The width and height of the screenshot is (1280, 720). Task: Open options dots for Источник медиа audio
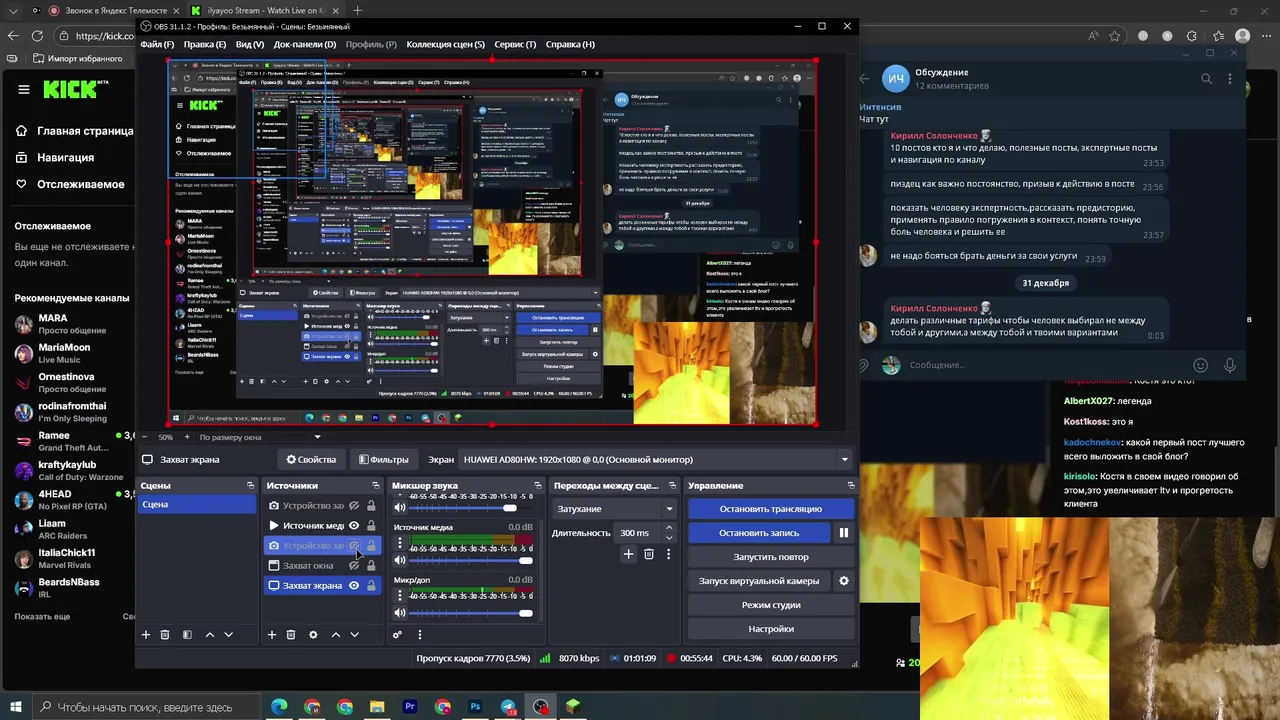coord(400,544)
